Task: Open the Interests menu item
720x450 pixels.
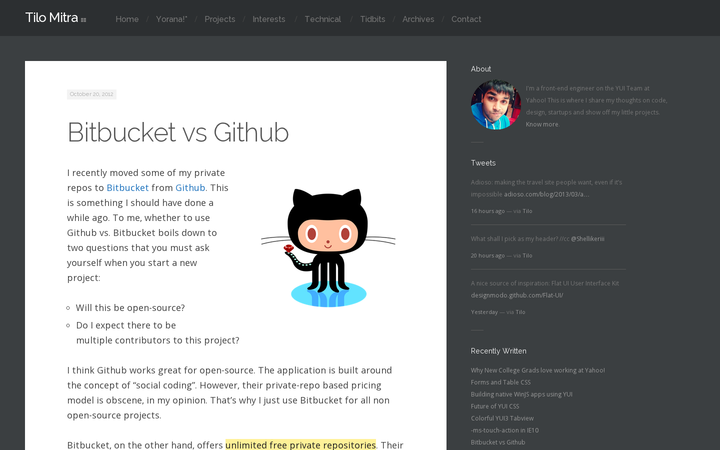Action: click(x=269, y=19)
